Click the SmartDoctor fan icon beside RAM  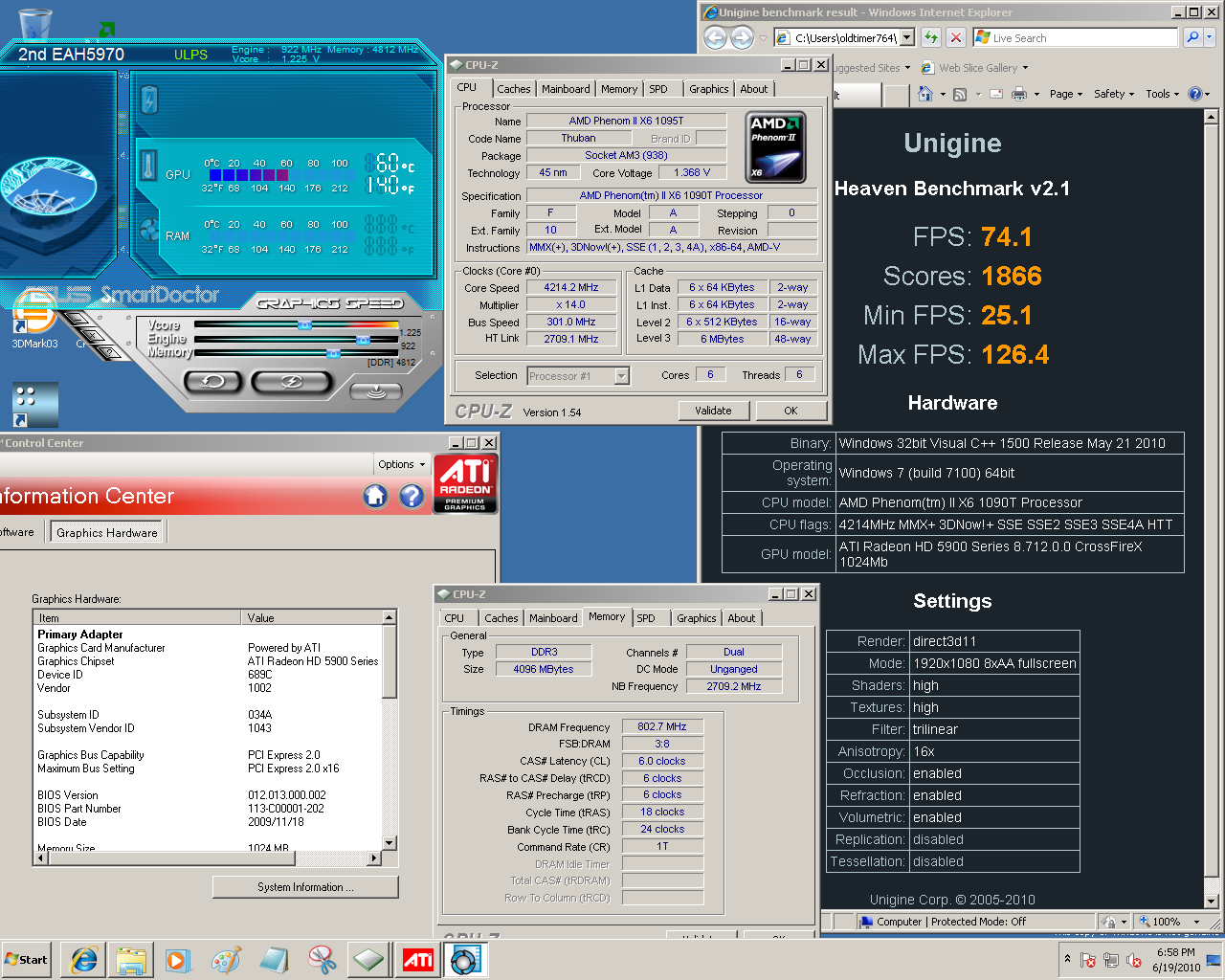149,231
